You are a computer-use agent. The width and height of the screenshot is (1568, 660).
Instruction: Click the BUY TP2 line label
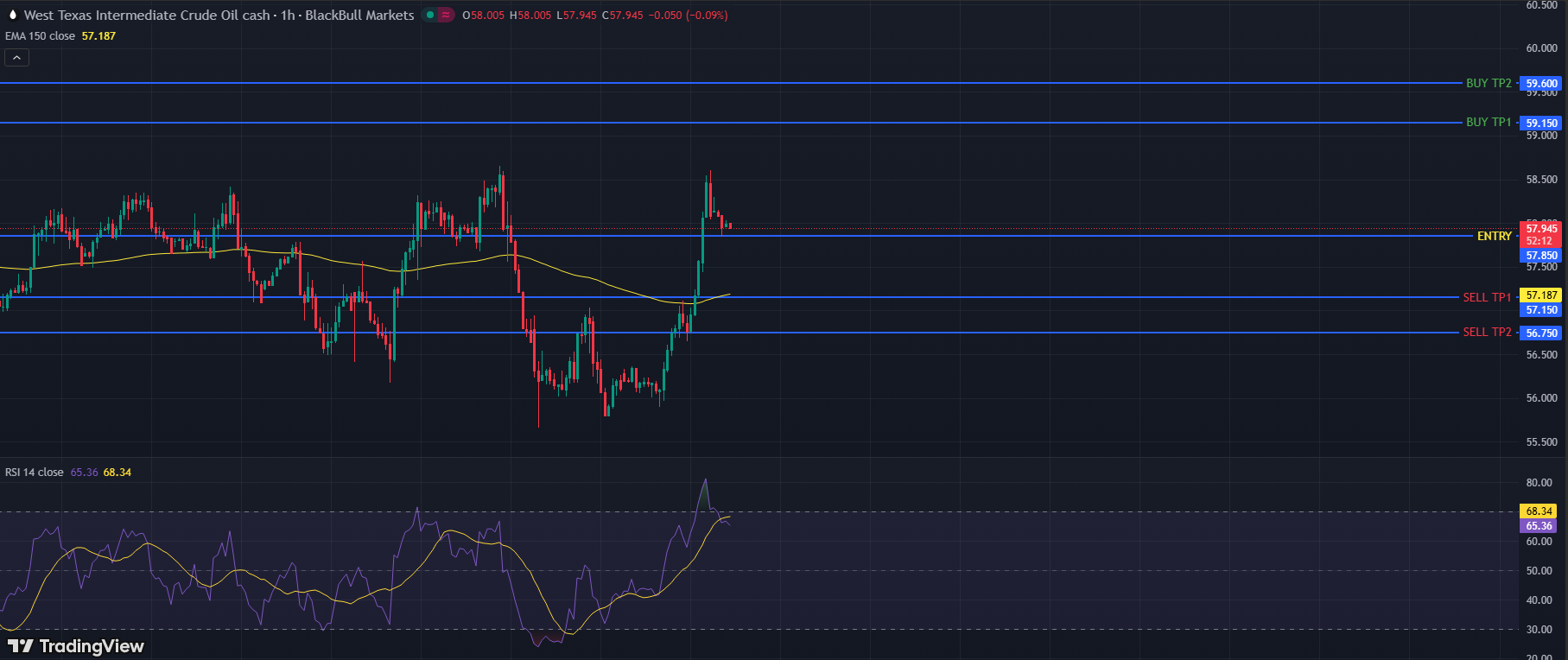[x=1488, y=84]
